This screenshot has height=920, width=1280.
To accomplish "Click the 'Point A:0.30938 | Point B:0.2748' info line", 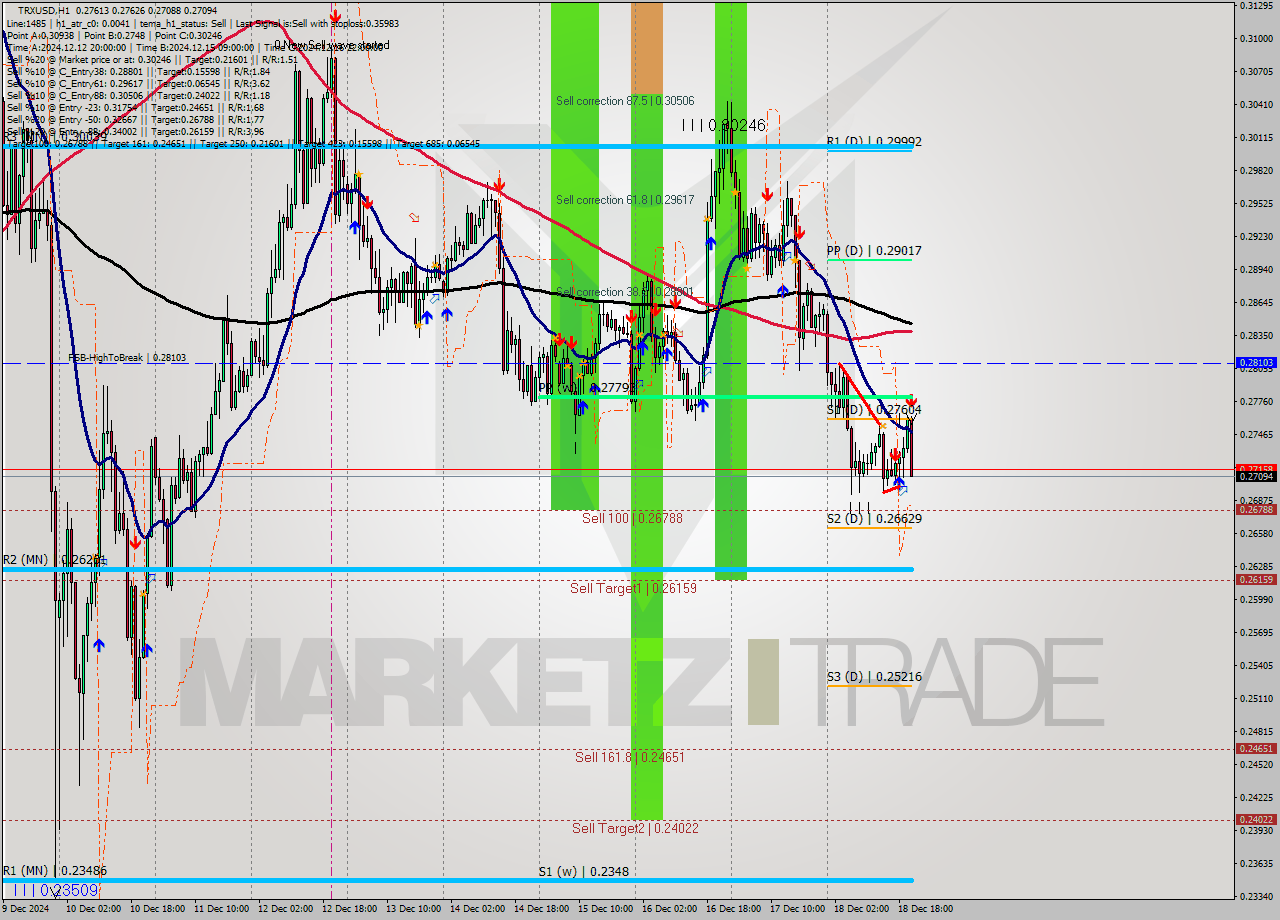I will point(114,35).
